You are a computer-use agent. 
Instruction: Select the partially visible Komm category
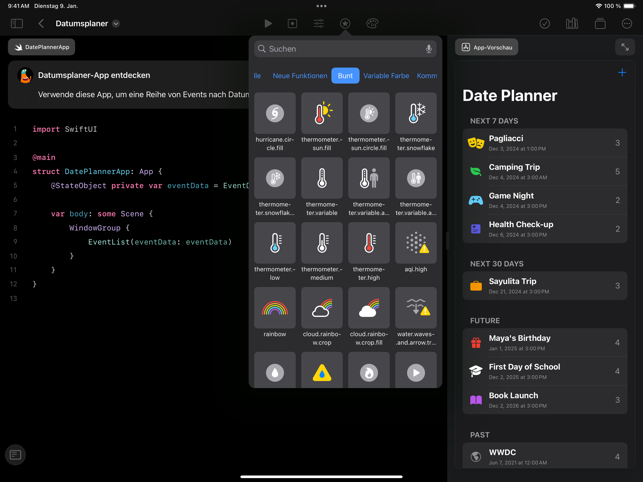pyautogui.click(x=427, y=75)
